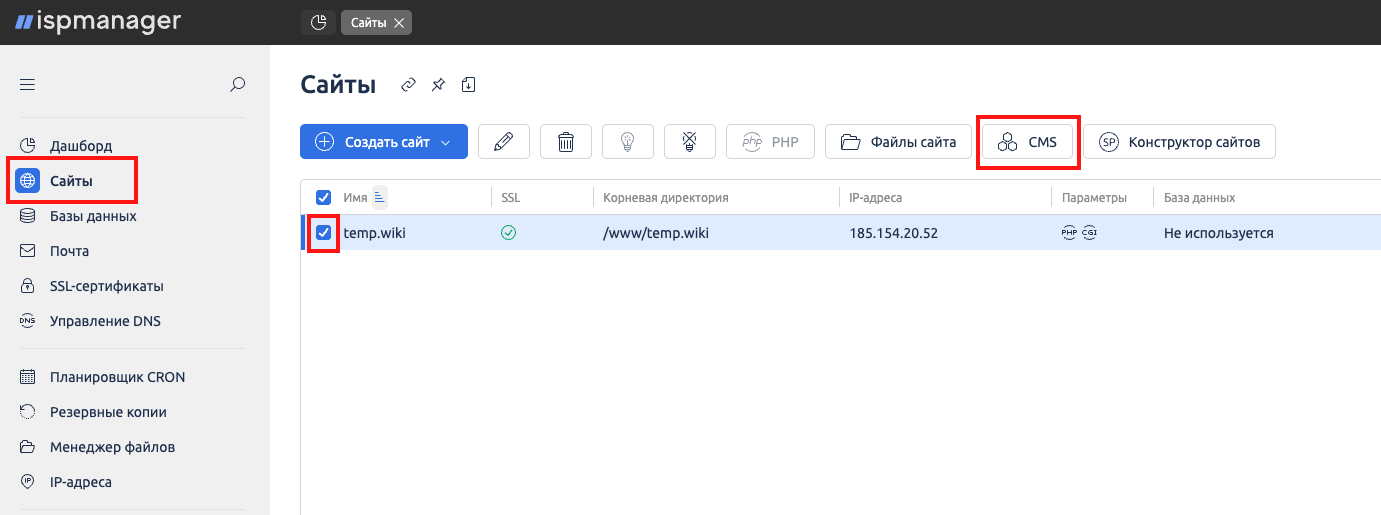1381x515 pixels.
Task: Close the Сайты tab
Action: click(399, 23)
